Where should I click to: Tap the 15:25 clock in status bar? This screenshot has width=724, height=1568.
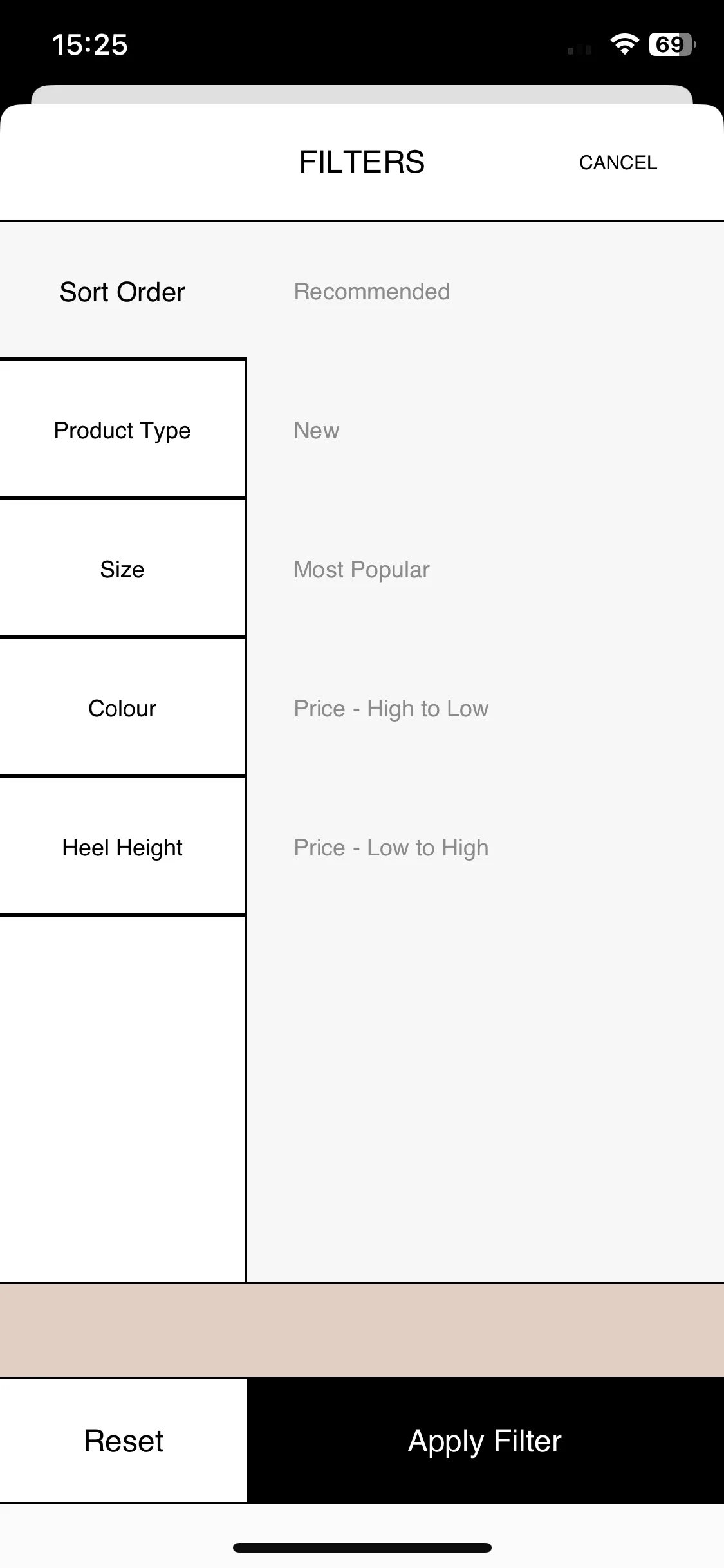point(89,45)
